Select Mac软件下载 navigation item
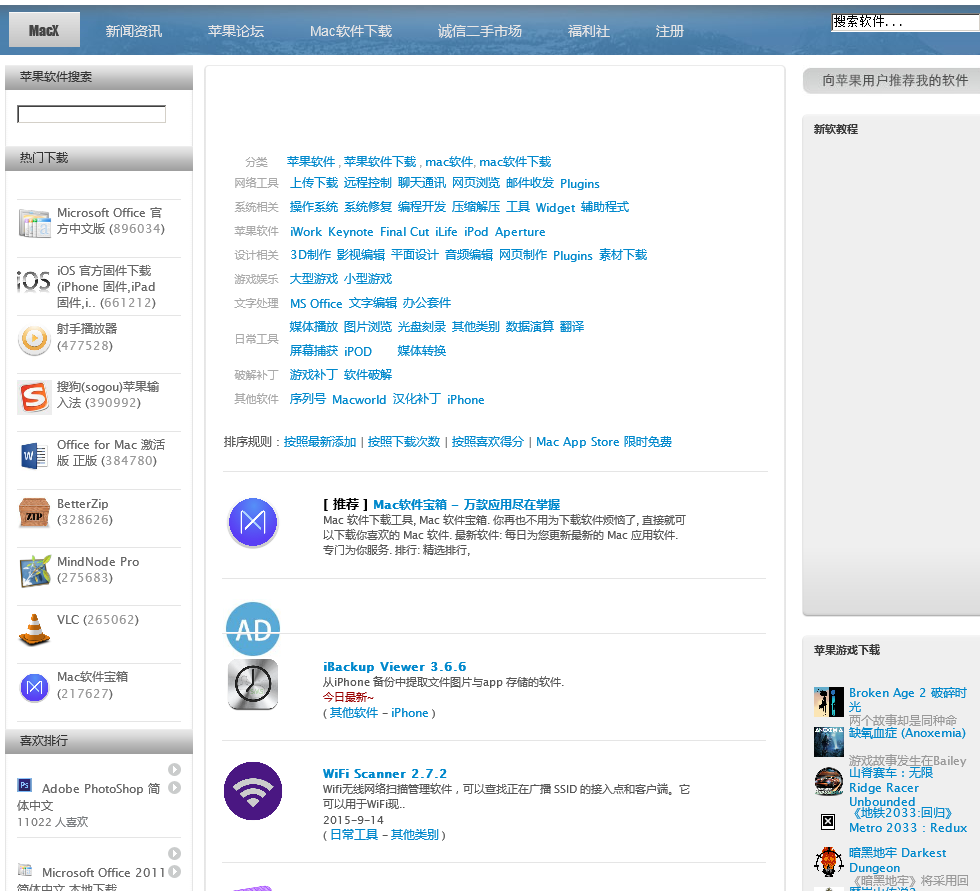Screen dimensions: 980x891 coord(351,31)
